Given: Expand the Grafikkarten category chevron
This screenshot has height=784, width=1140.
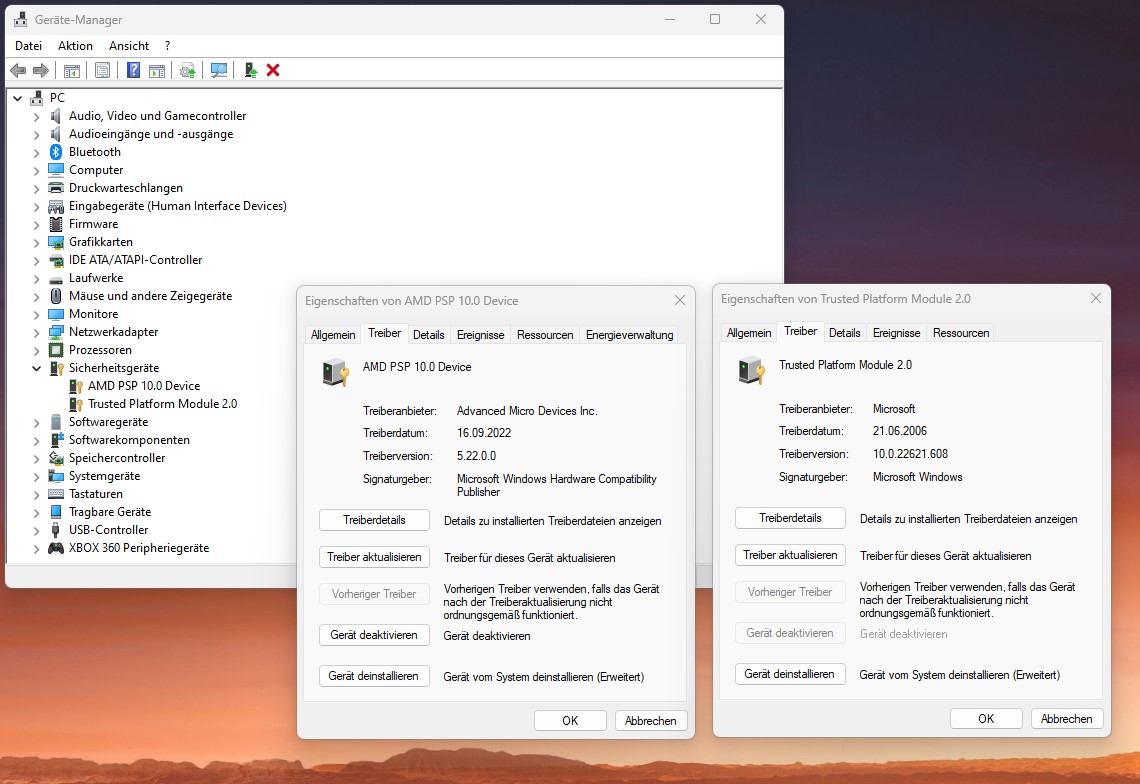Looking at the screenshot, I should coord(36,242).
